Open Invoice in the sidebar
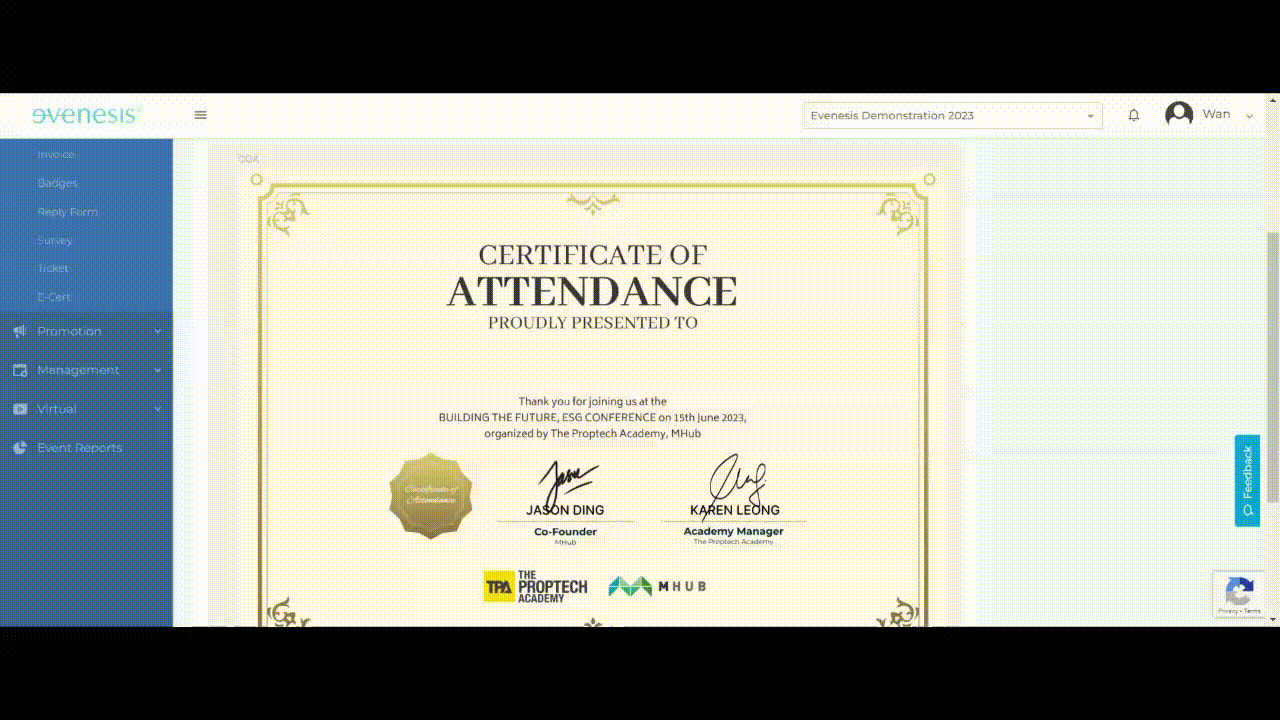This screenshot has height=720, width=1280. click(x=56, y=154)
